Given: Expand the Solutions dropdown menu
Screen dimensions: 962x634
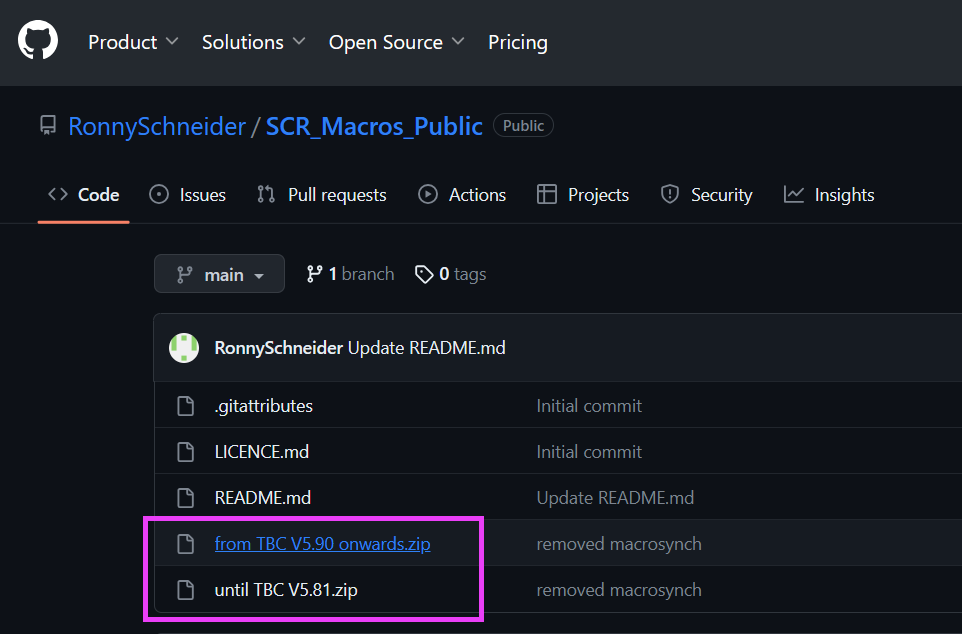Looking at the screenshot, I should [255, 42].
